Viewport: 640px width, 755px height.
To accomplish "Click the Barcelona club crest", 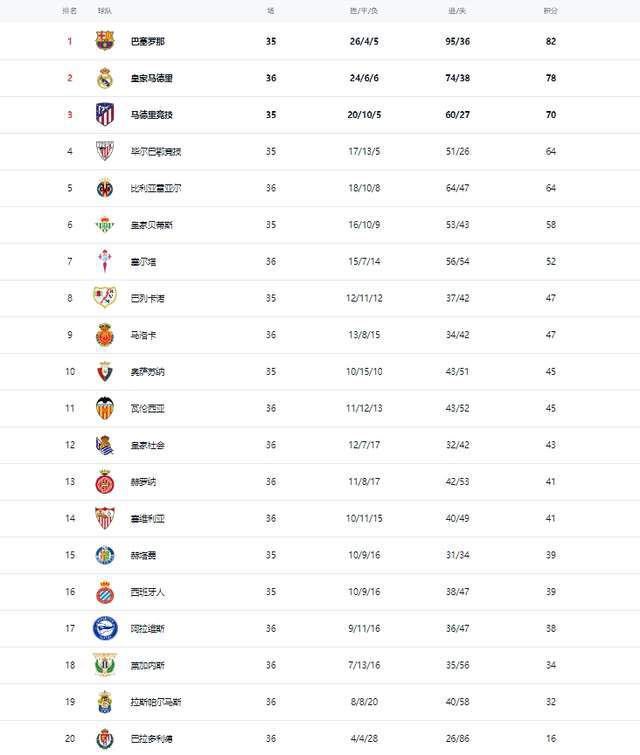I will click(x=104, y=41).
